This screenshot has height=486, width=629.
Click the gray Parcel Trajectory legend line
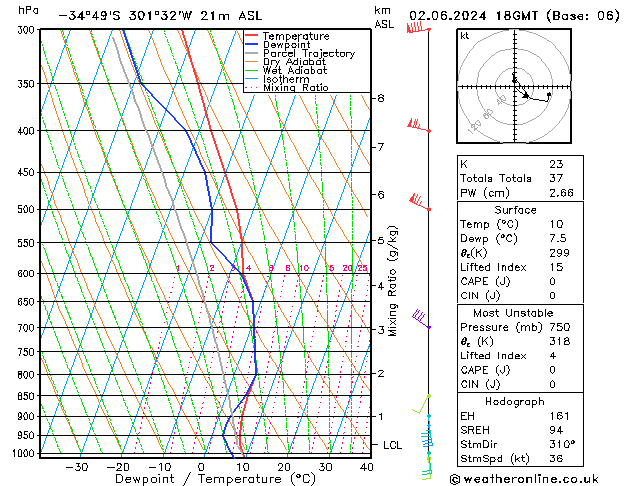pyautogui.click(x=251, y=53)
